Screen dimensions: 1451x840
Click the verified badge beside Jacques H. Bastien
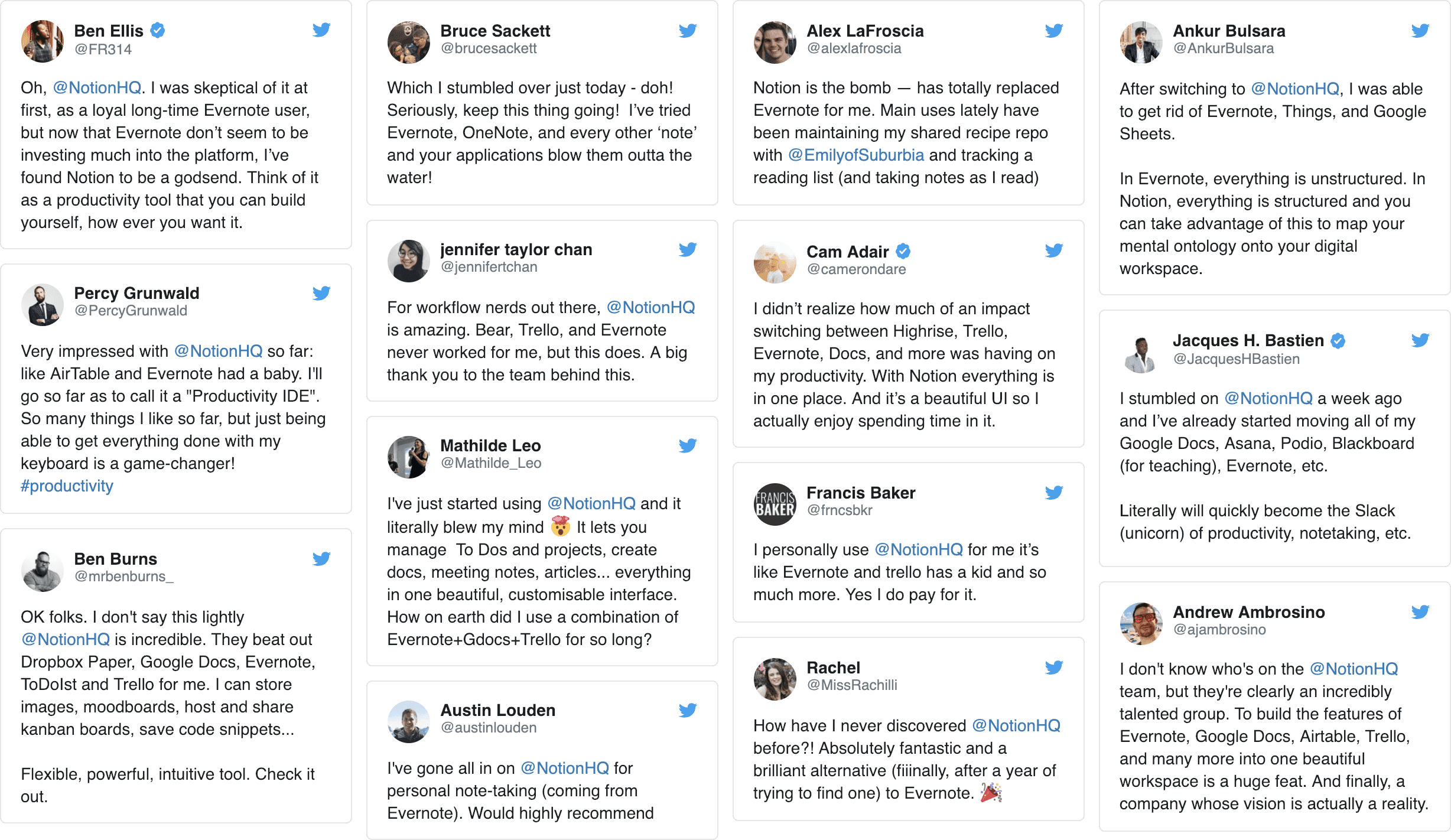(1338, 340)
